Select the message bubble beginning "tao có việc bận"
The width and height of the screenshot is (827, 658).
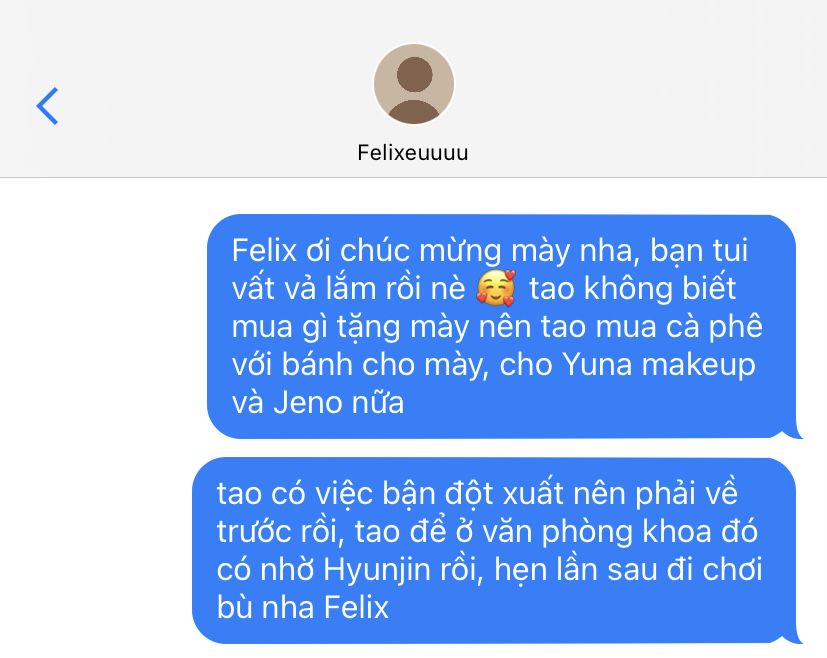click(x=494, y=550)
